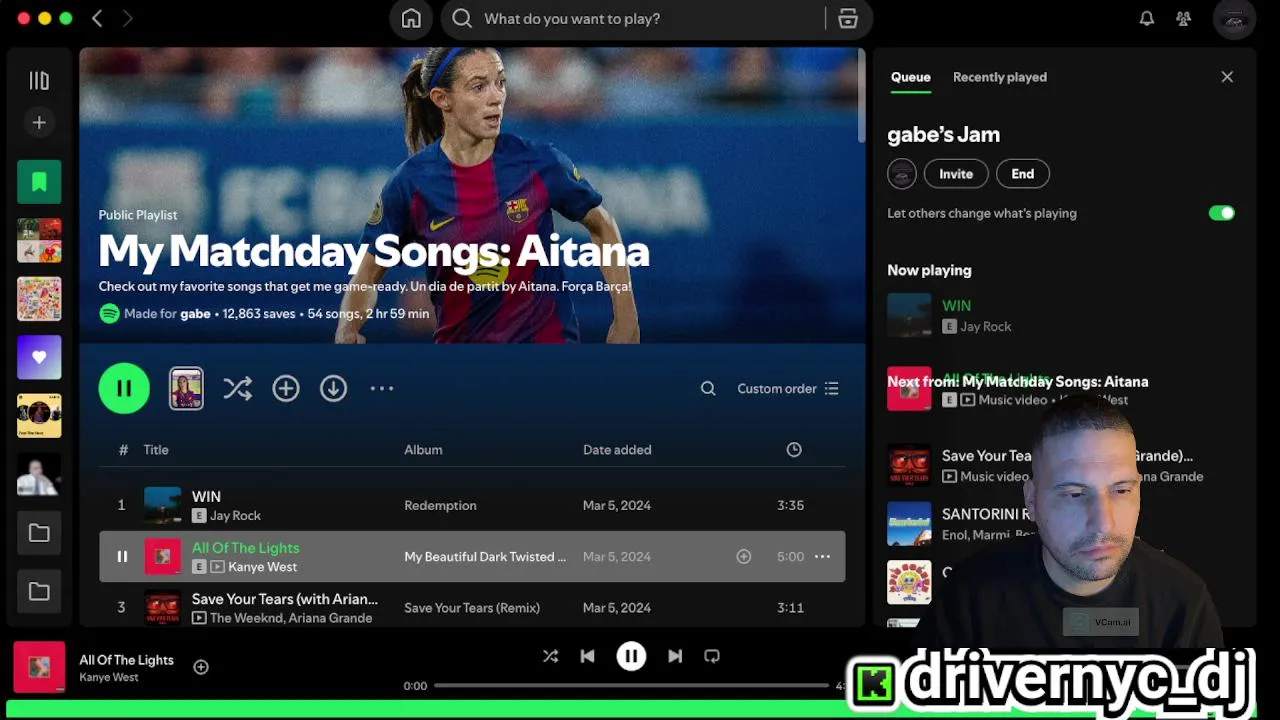
Task: Open the Friend Activity icon
Action: click(x=1184, y=19)
